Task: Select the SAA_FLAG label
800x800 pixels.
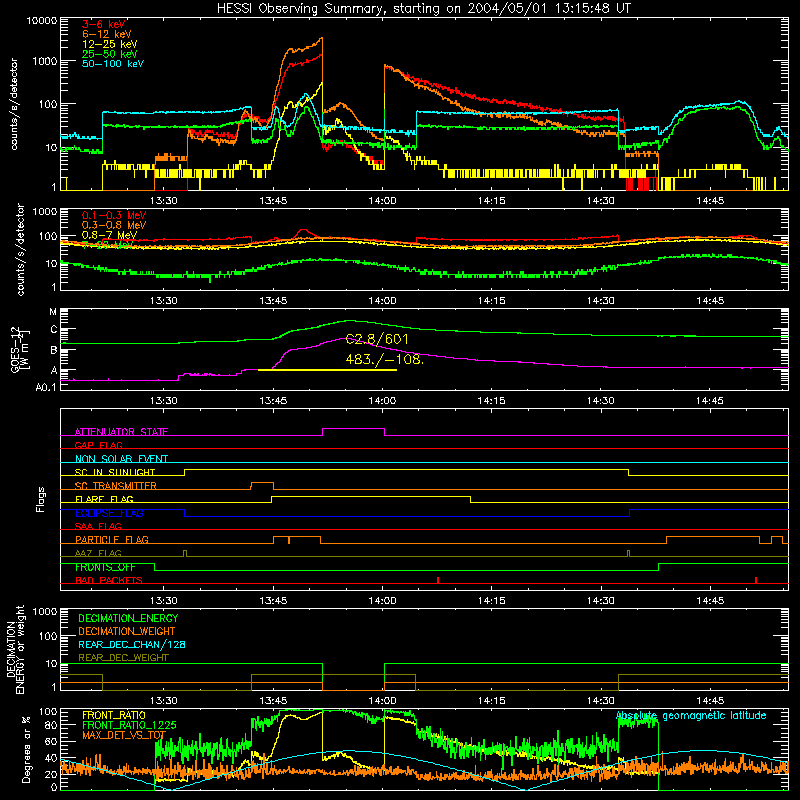Action: point(98,526)
